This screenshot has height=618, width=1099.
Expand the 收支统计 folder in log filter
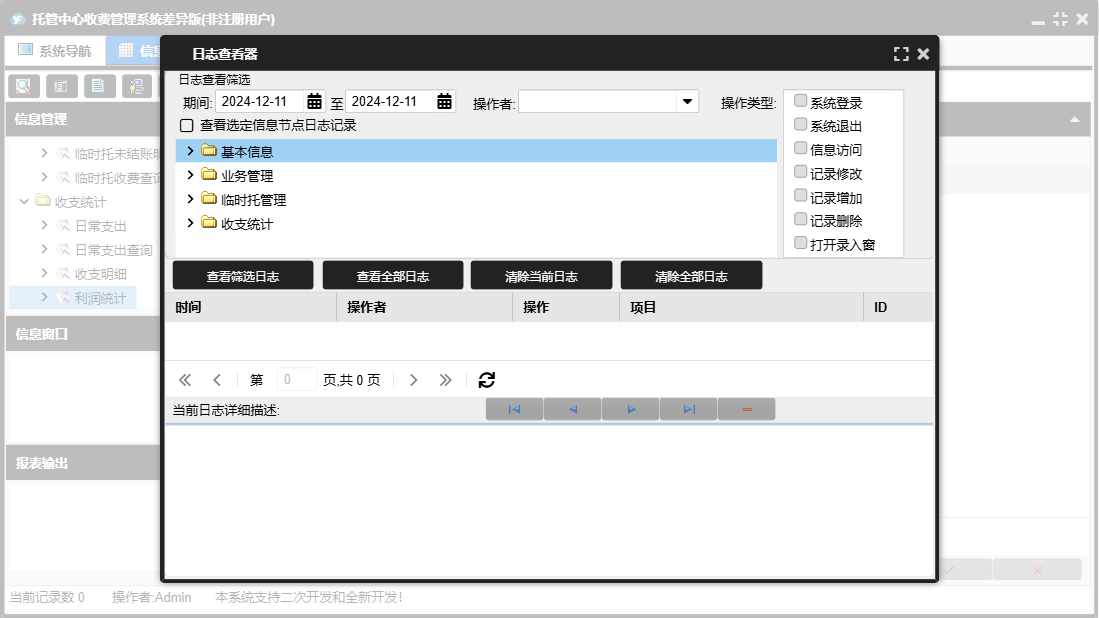[x=190, y=223]
